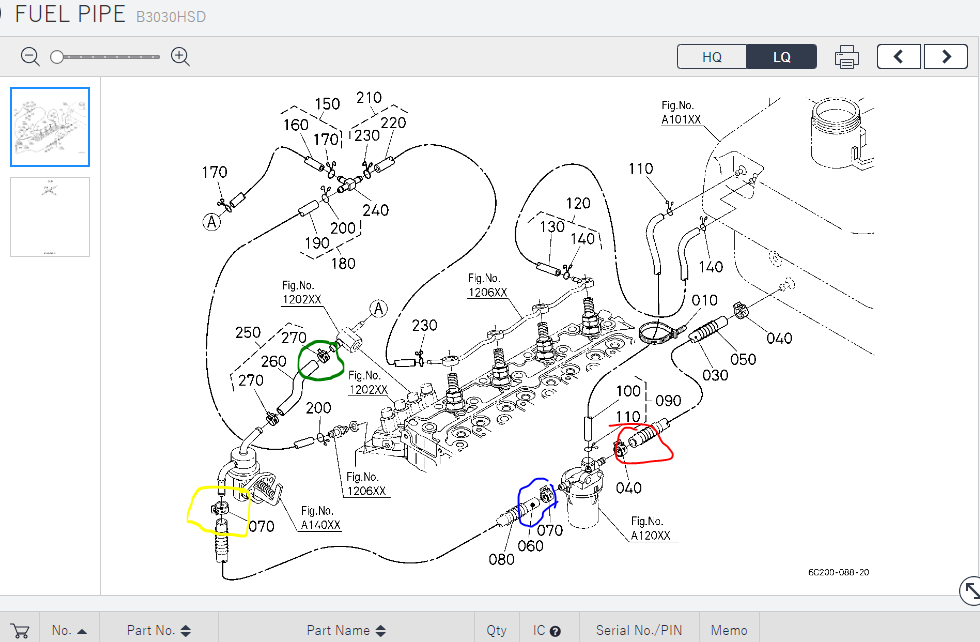Click the zoom out magnifier icon
Image resolution: width=980 pixels, height=642 pixels.
pos(30,57)
